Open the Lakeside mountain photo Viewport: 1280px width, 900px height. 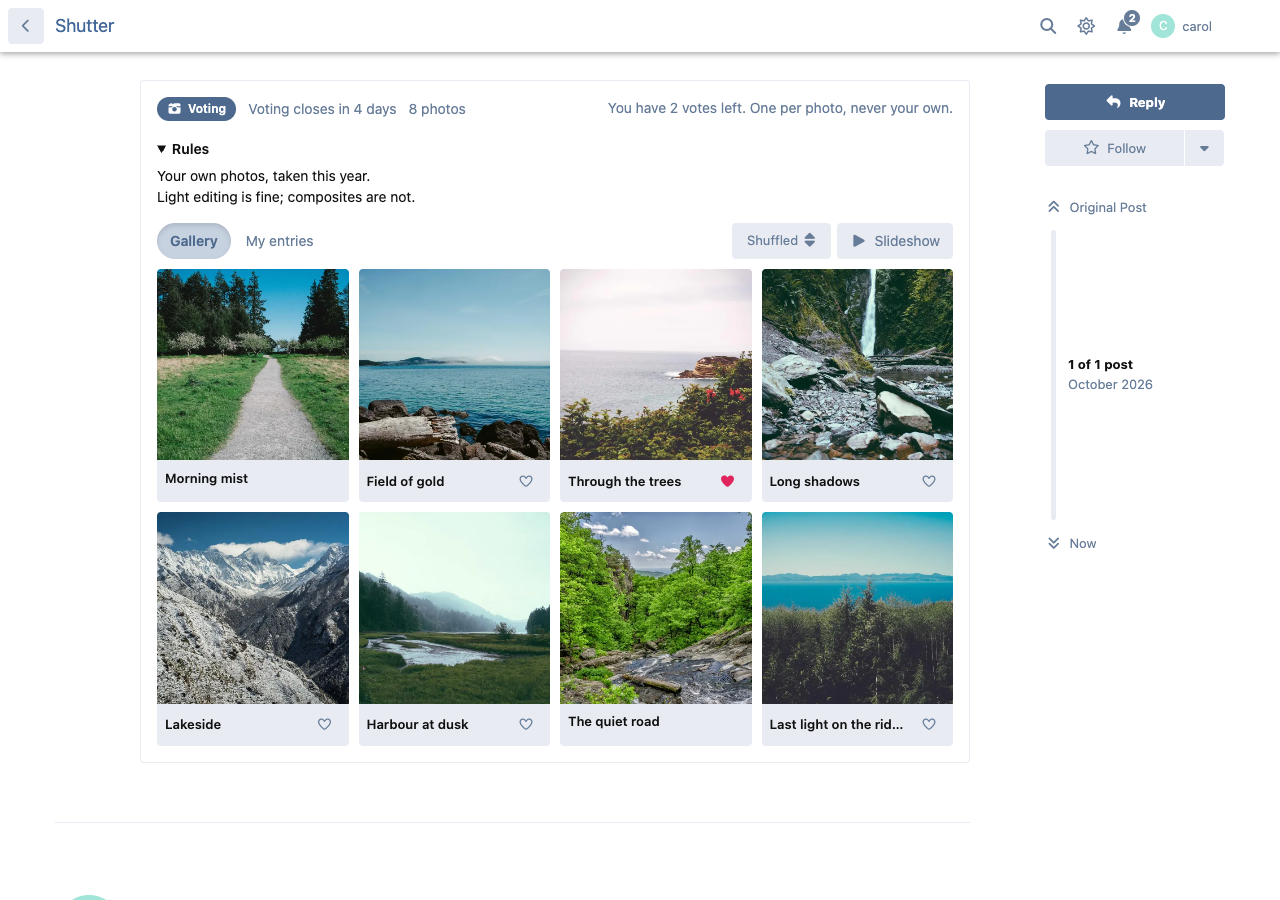[253, 608]
